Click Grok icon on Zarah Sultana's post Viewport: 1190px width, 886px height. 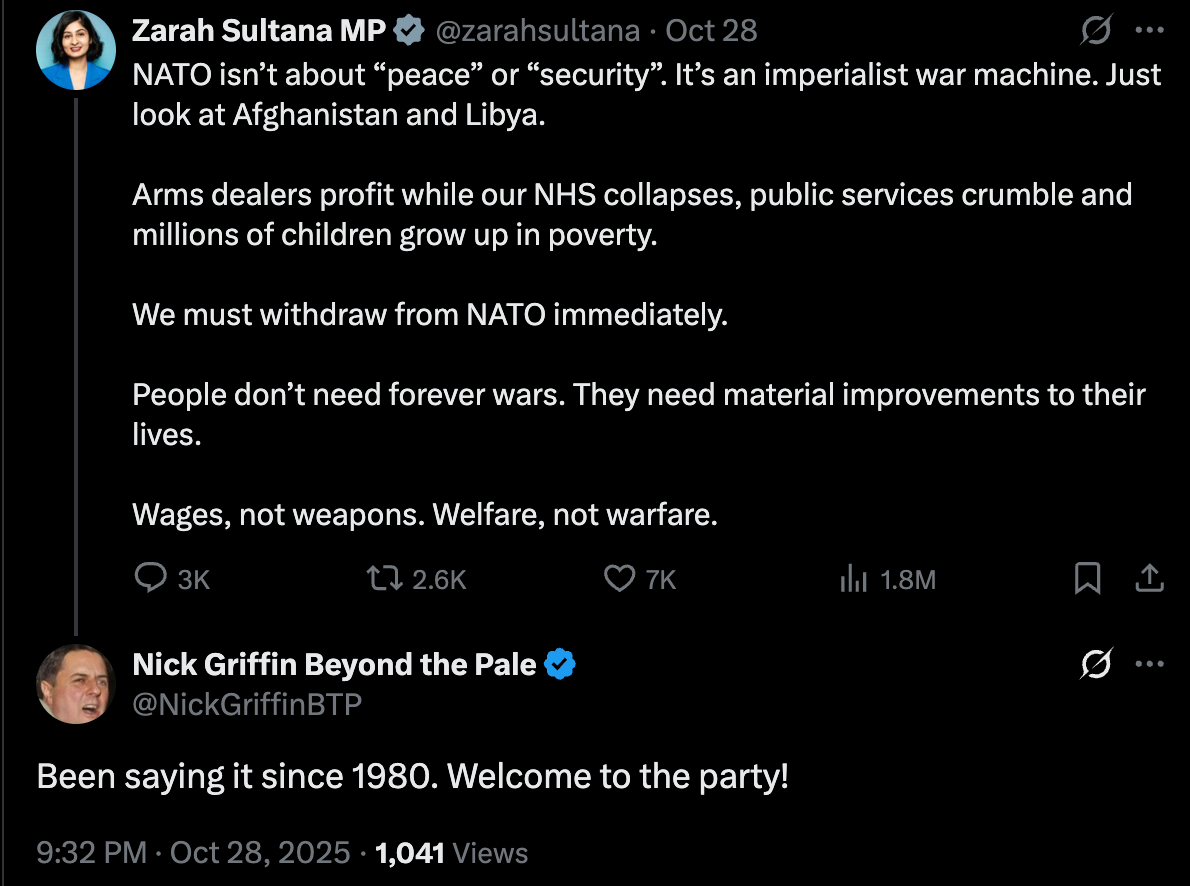[1097, 31]
